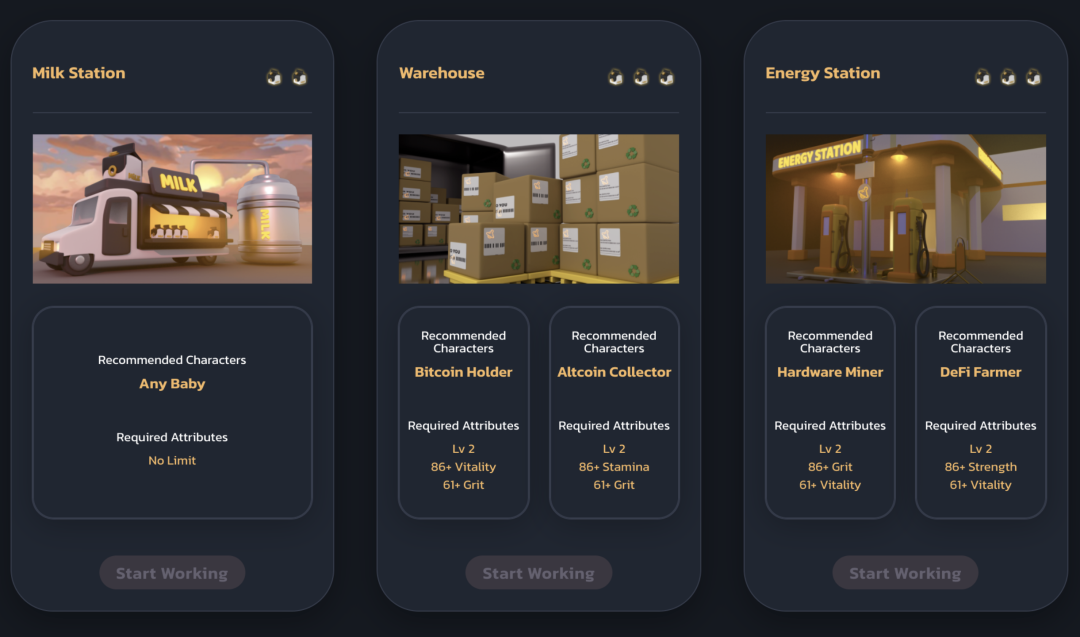
Task: Click the Any Baby recommended character
Action: click(x=172, y=384)
